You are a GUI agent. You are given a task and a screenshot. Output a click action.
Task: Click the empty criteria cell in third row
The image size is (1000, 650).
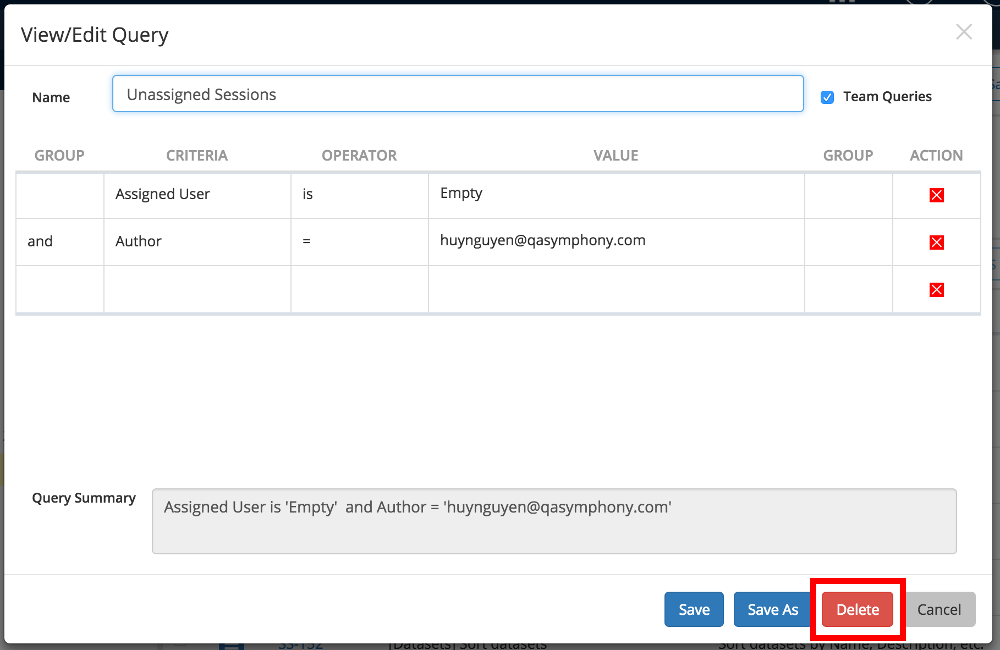click(x=197, y=290)
